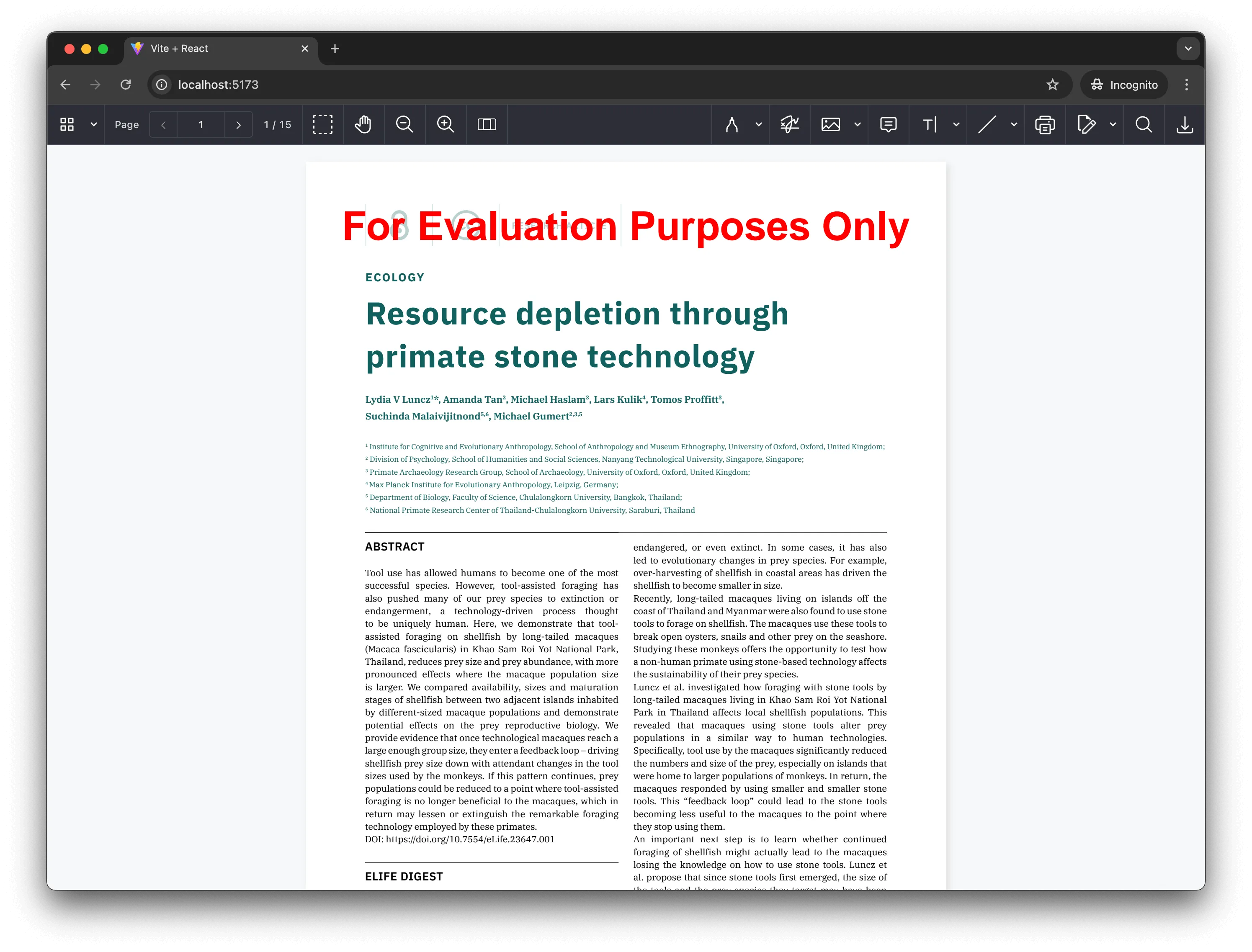This screenshot has width=1252, height=952.
Task: Open the search tool
Action: coord(1144,124)
